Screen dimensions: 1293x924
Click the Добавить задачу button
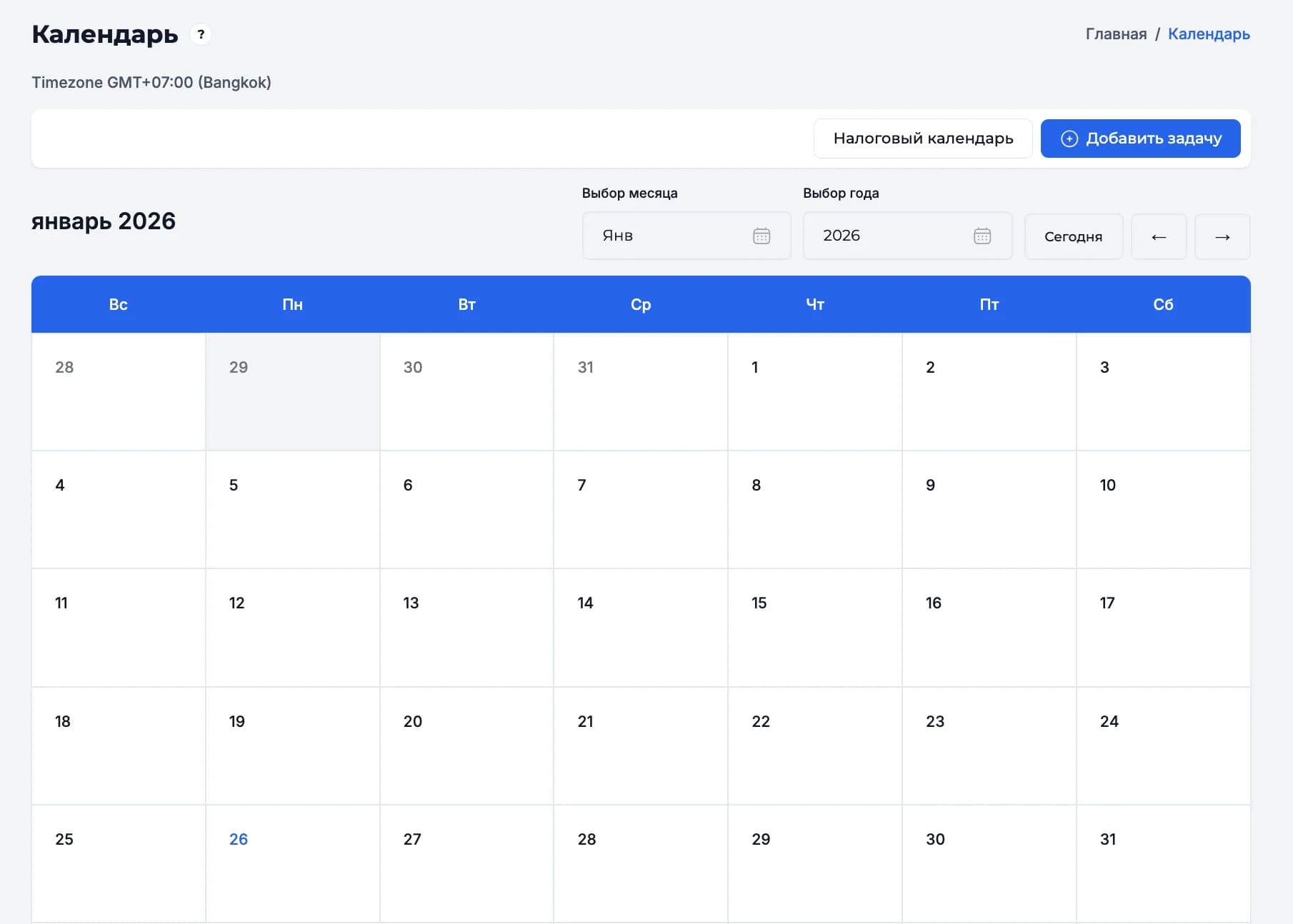click(1140, 139)
